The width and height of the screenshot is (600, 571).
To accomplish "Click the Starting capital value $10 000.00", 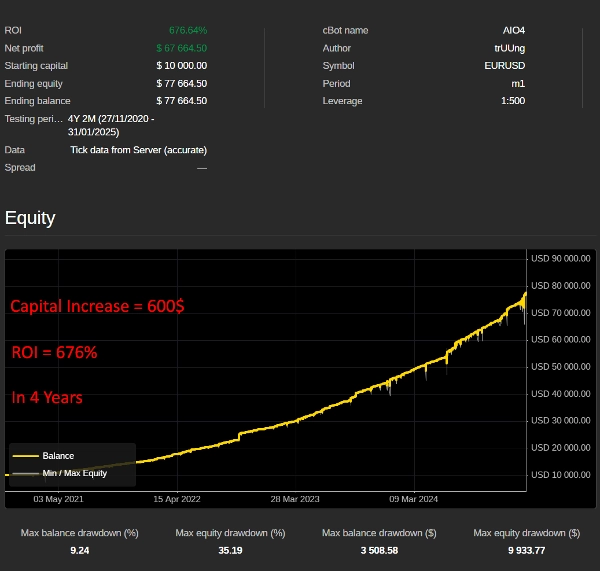I will [182, 66].
